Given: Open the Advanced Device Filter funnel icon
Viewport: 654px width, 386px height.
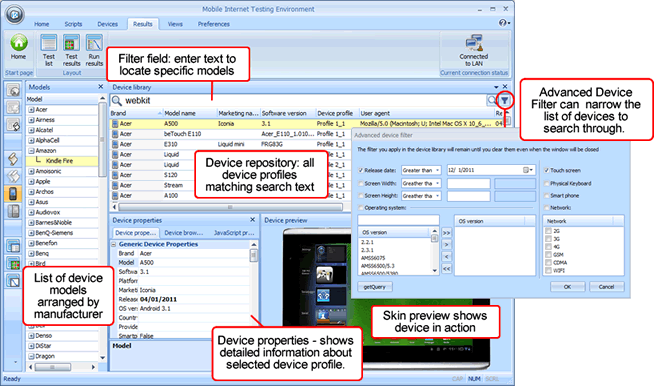Looking at the screenshot, I should coord(505,100).
